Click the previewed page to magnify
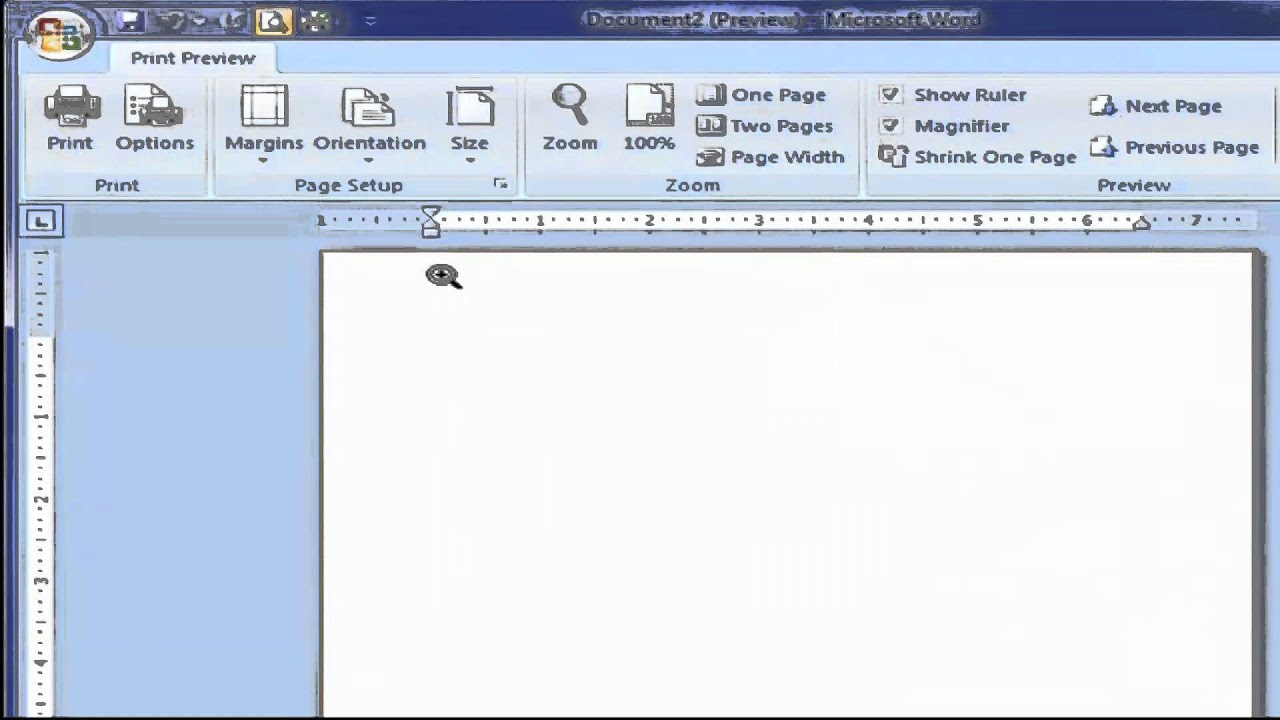The width and height of the screenshot is (1280, 720). (788, 484)
